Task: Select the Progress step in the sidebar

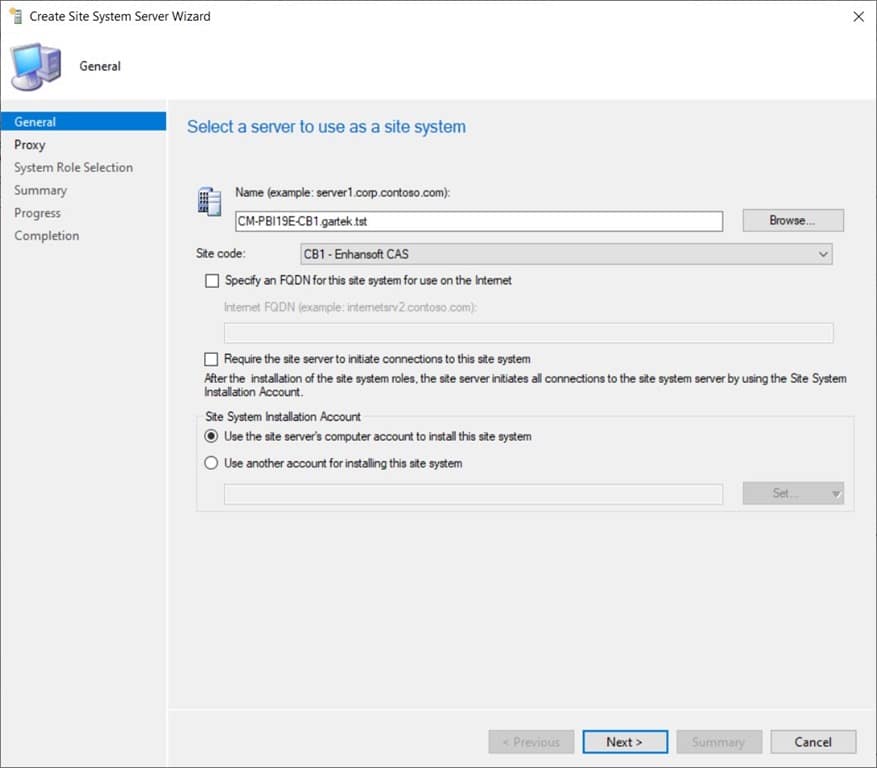Action: [37, 212]
